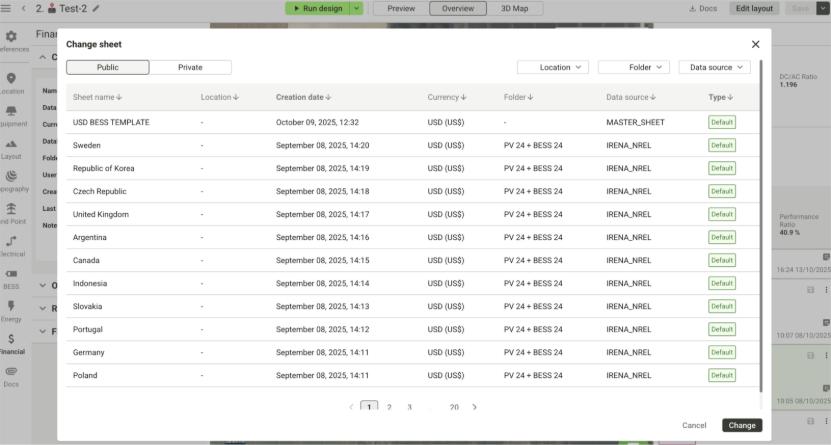Open Topography section in sidebar
This screenshot has height=445, width=831.
11,181
